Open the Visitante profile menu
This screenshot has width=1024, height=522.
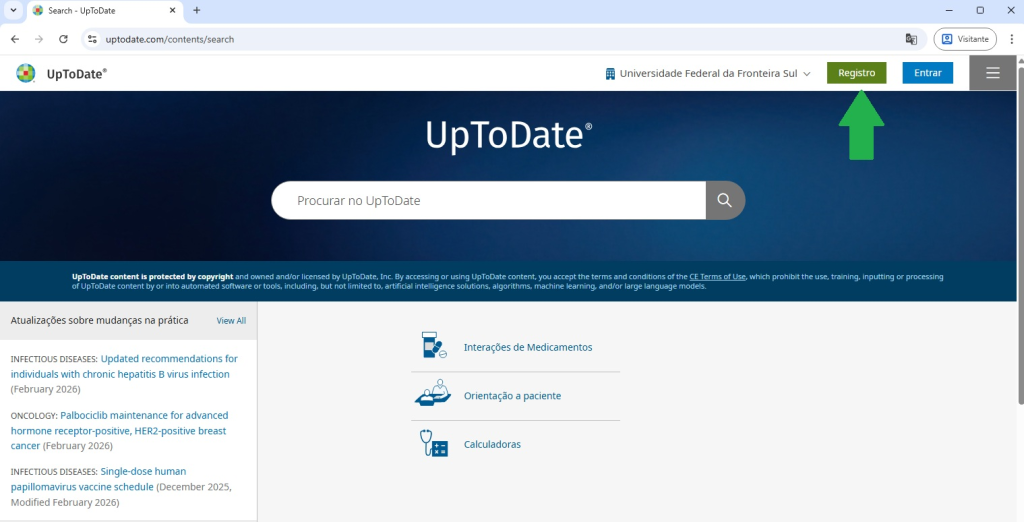[x=964, y=39]
